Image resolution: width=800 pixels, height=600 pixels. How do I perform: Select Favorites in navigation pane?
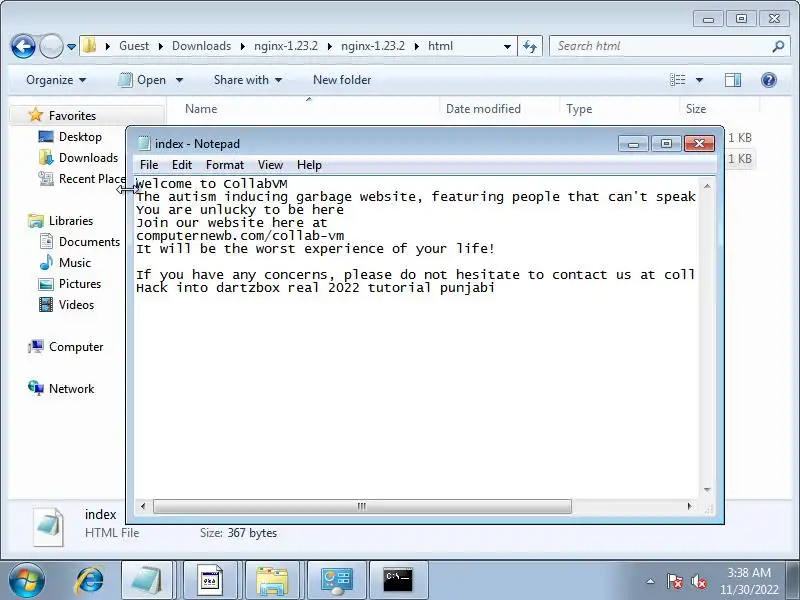(x=72, y=116)
